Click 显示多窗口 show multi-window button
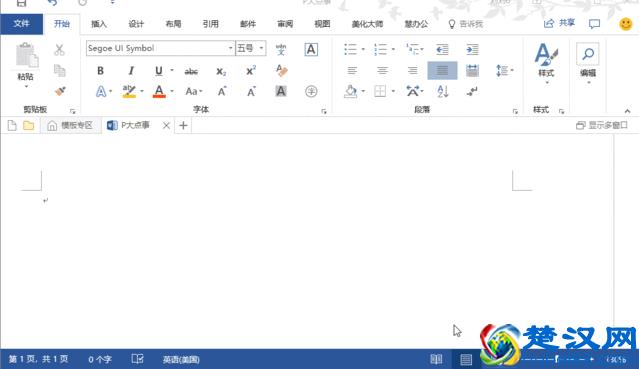This screenshot has height=369, width=639. point(602,125)
